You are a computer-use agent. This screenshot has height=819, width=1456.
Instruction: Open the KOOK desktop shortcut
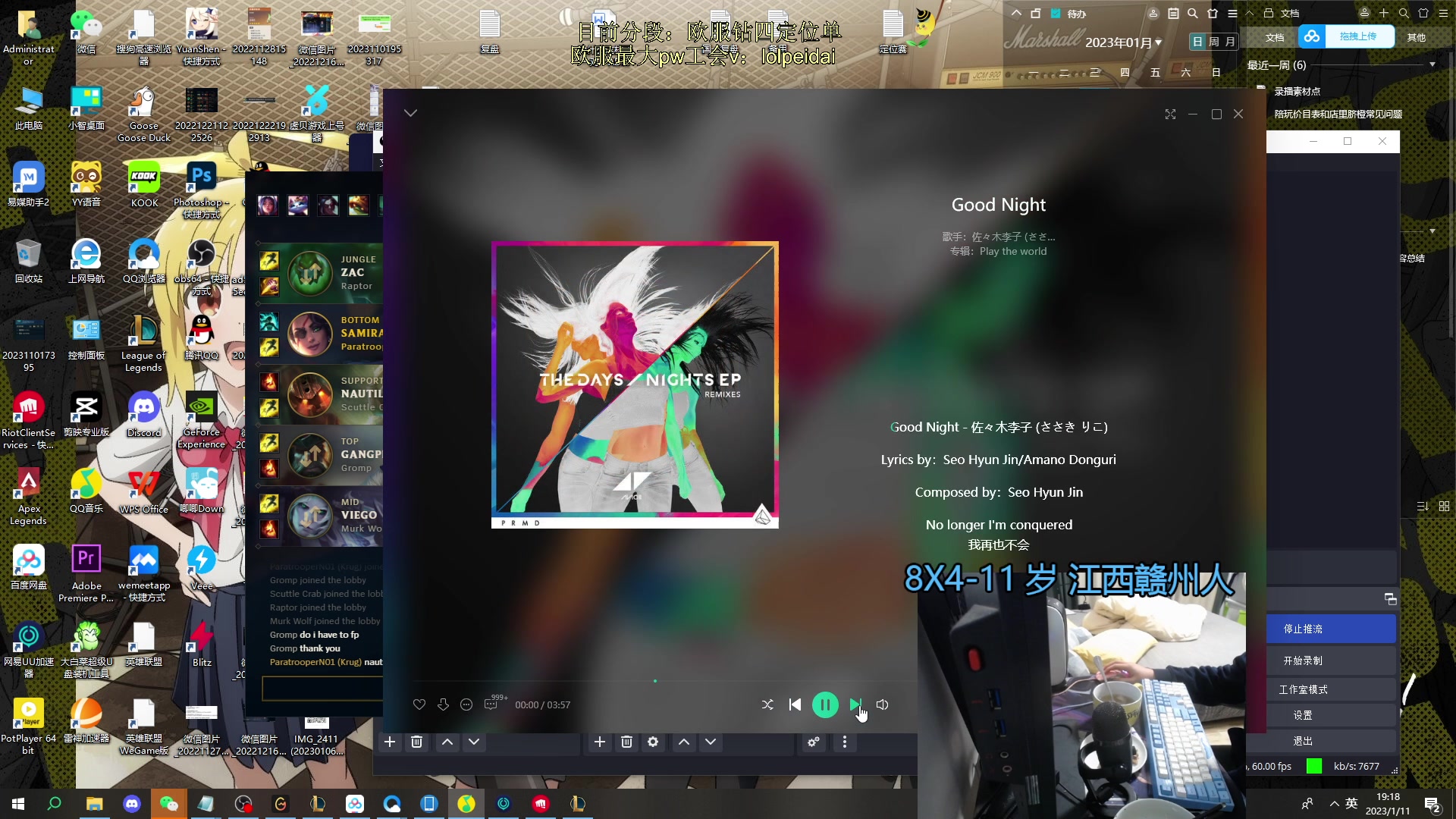(x=144, y=184)
